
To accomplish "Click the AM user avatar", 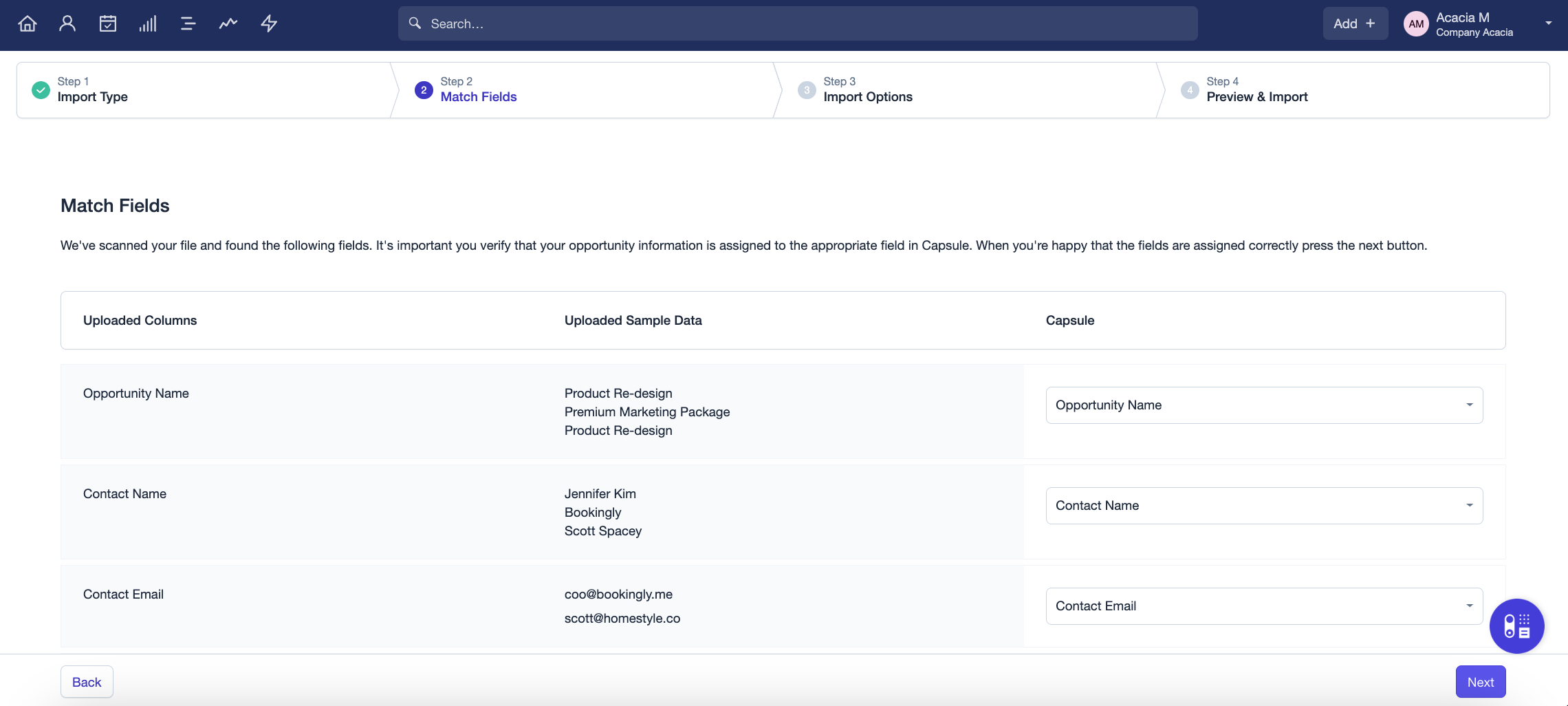I will point(1416,24).
